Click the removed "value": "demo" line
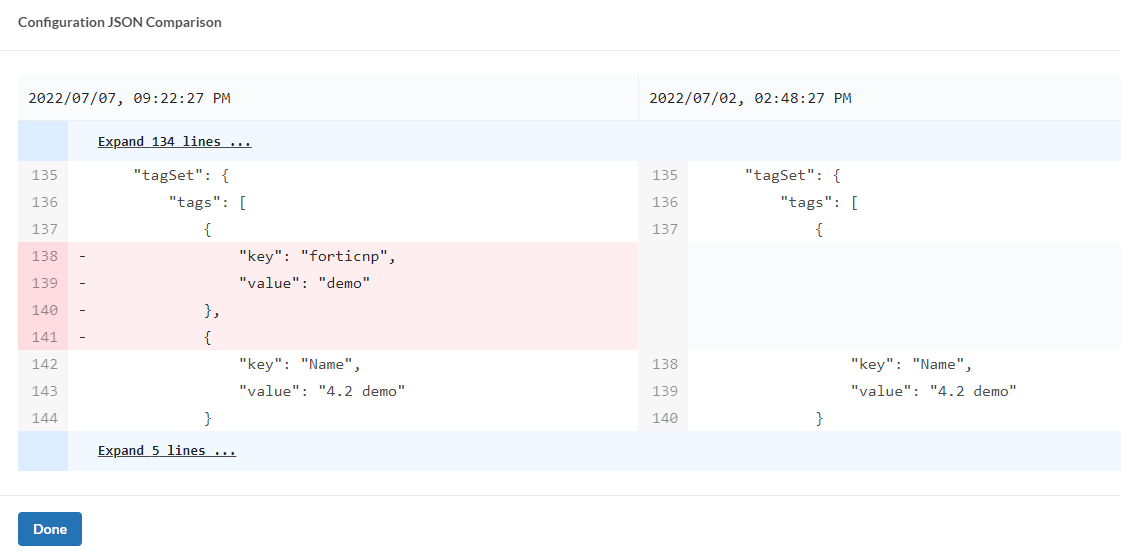The width and height of the screenshot is (1121, 555). (304, 283)
